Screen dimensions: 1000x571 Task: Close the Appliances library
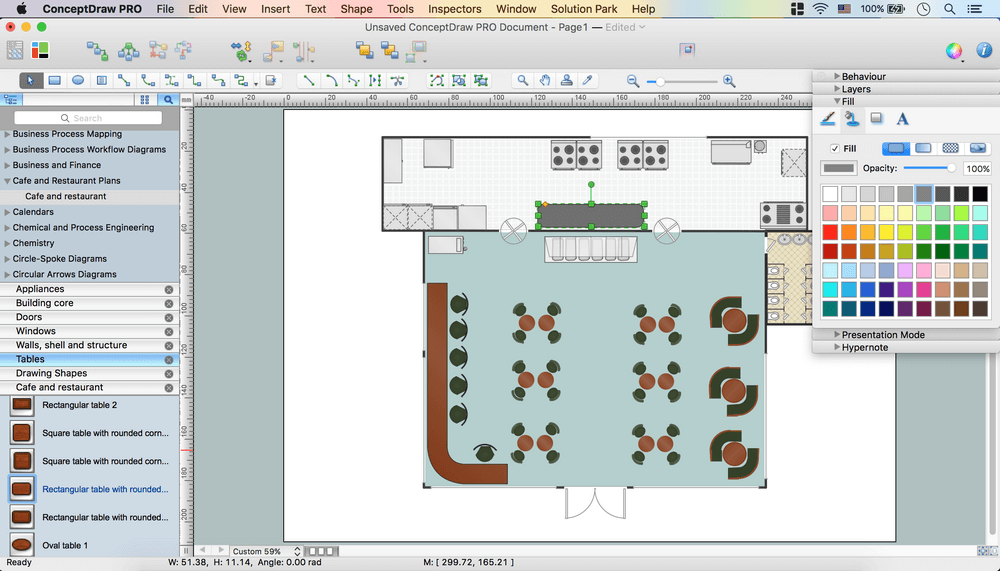169,289
